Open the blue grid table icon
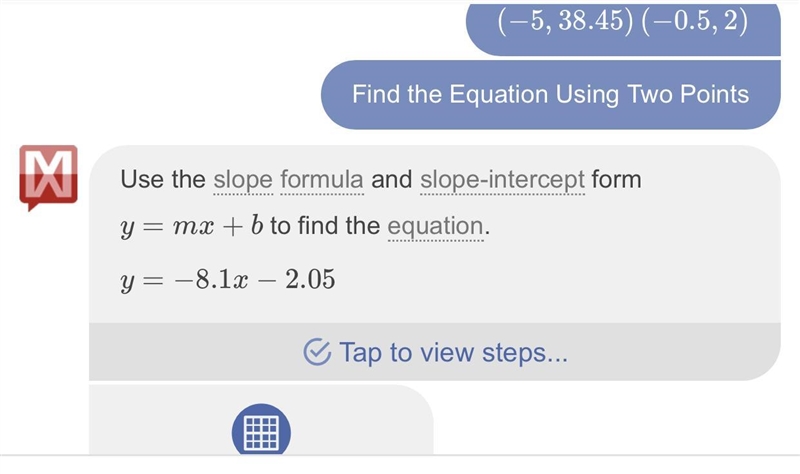This screenshot has width=800, height=474. pyautogui.click(x=261, y=430)
